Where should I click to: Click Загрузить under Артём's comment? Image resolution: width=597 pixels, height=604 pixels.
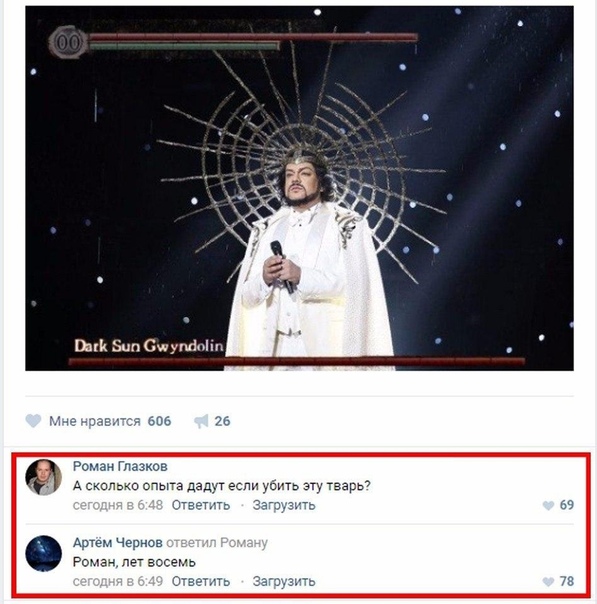tap(284, 581)
